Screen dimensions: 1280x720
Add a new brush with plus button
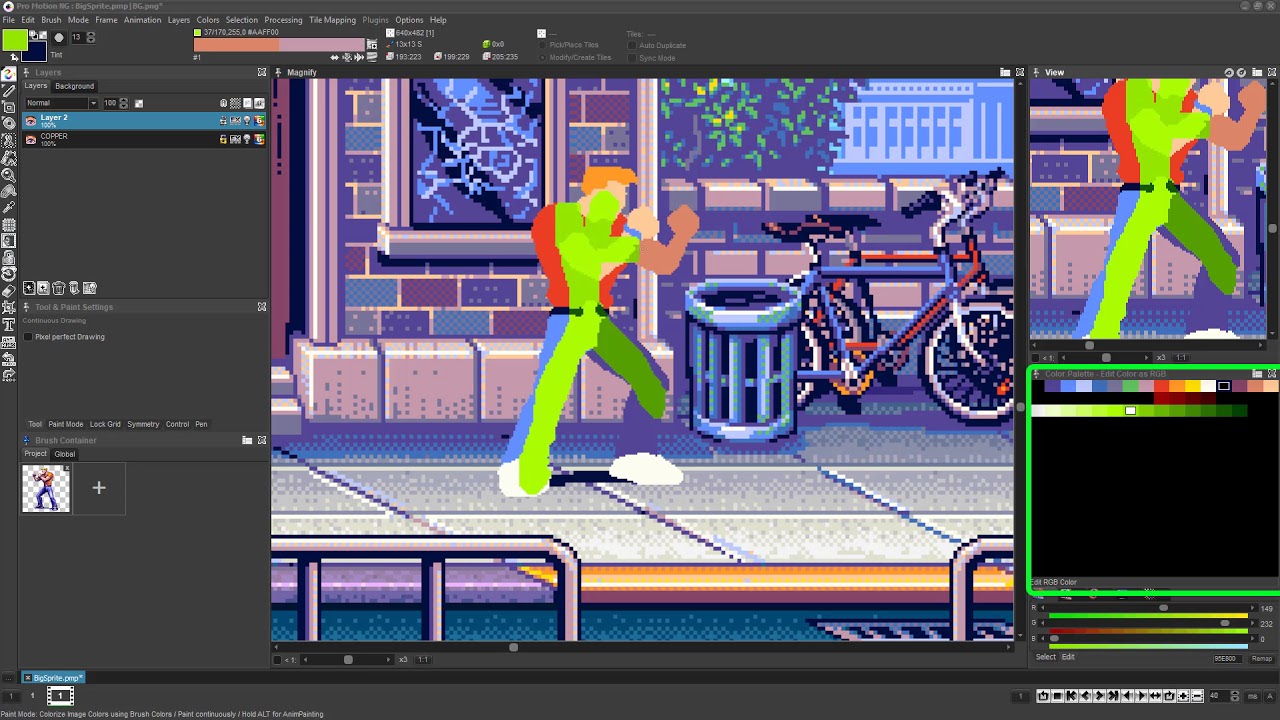[99, 488]
